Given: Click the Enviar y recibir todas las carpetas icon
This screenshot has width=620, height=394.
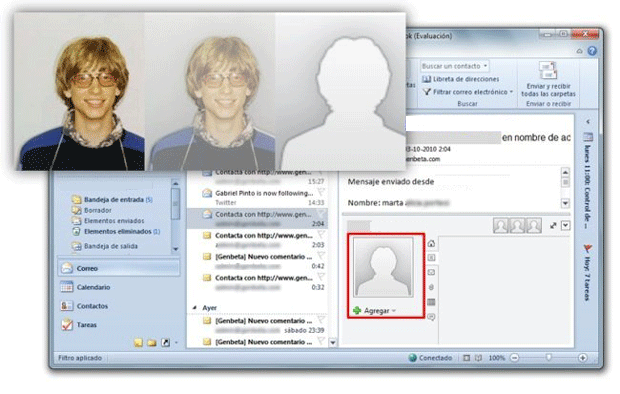Looking at the screenshot, I should [x=548, y=70].
